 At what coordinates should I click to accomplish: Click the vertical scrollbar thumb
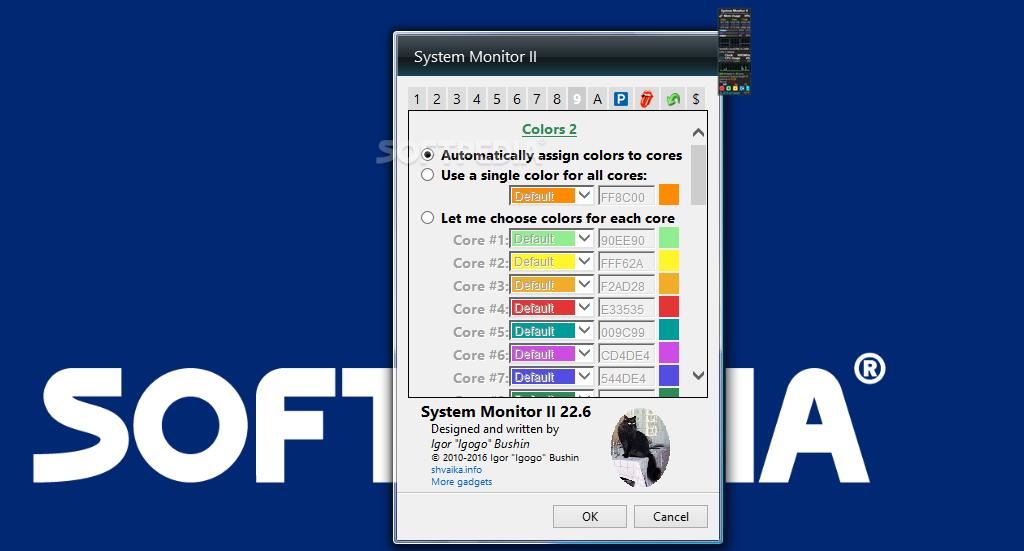click(698, 175)
